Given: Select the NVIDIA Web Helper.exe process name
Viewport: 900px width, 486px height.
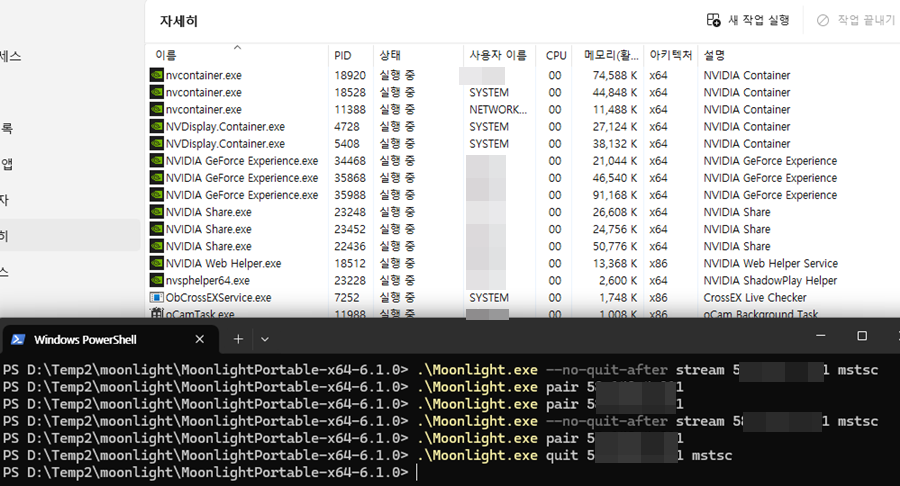Looking at the screenshot, I should tap(223, 263).
